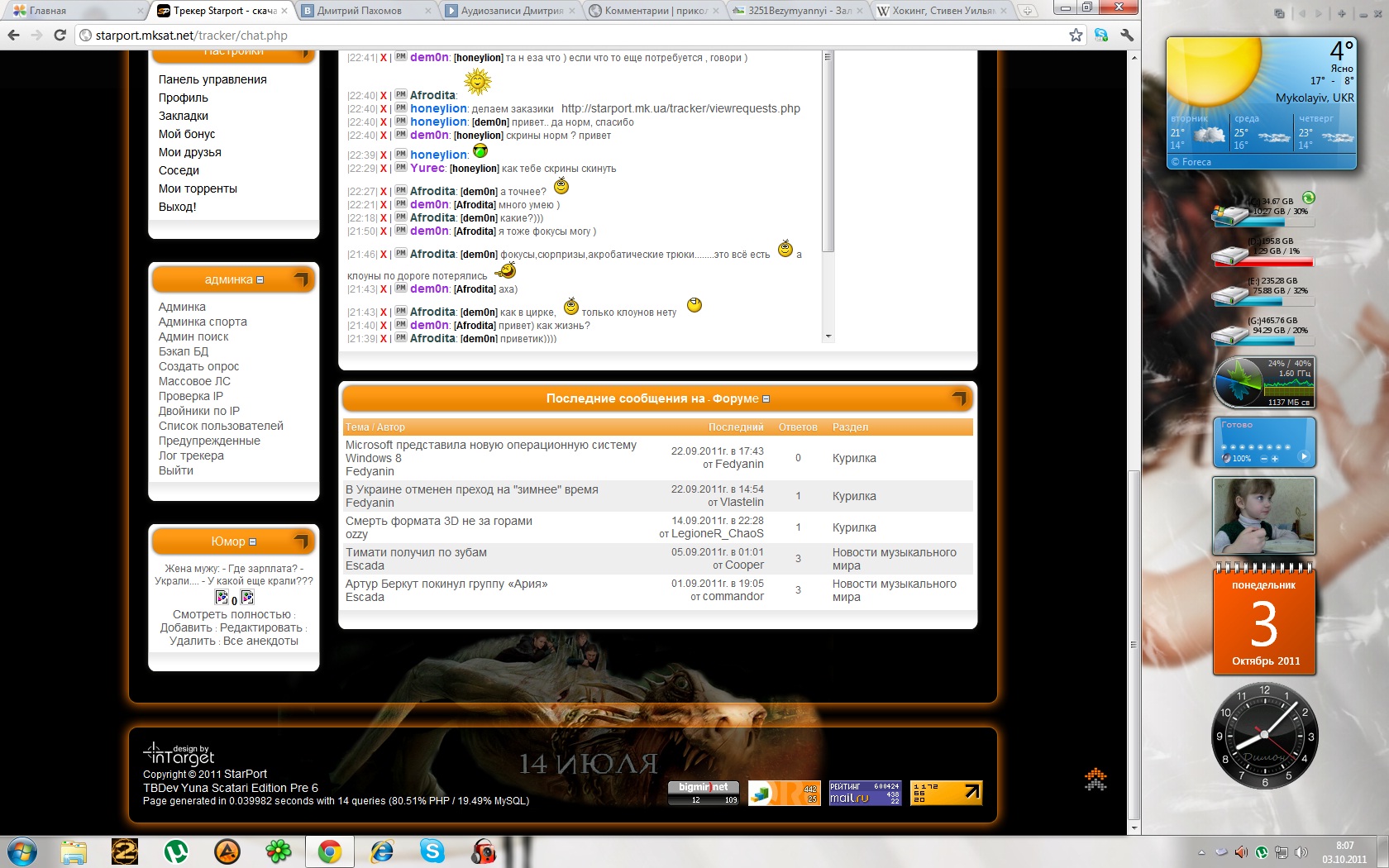
Task: Open the Мой бонус link
Action: [187, 134]
